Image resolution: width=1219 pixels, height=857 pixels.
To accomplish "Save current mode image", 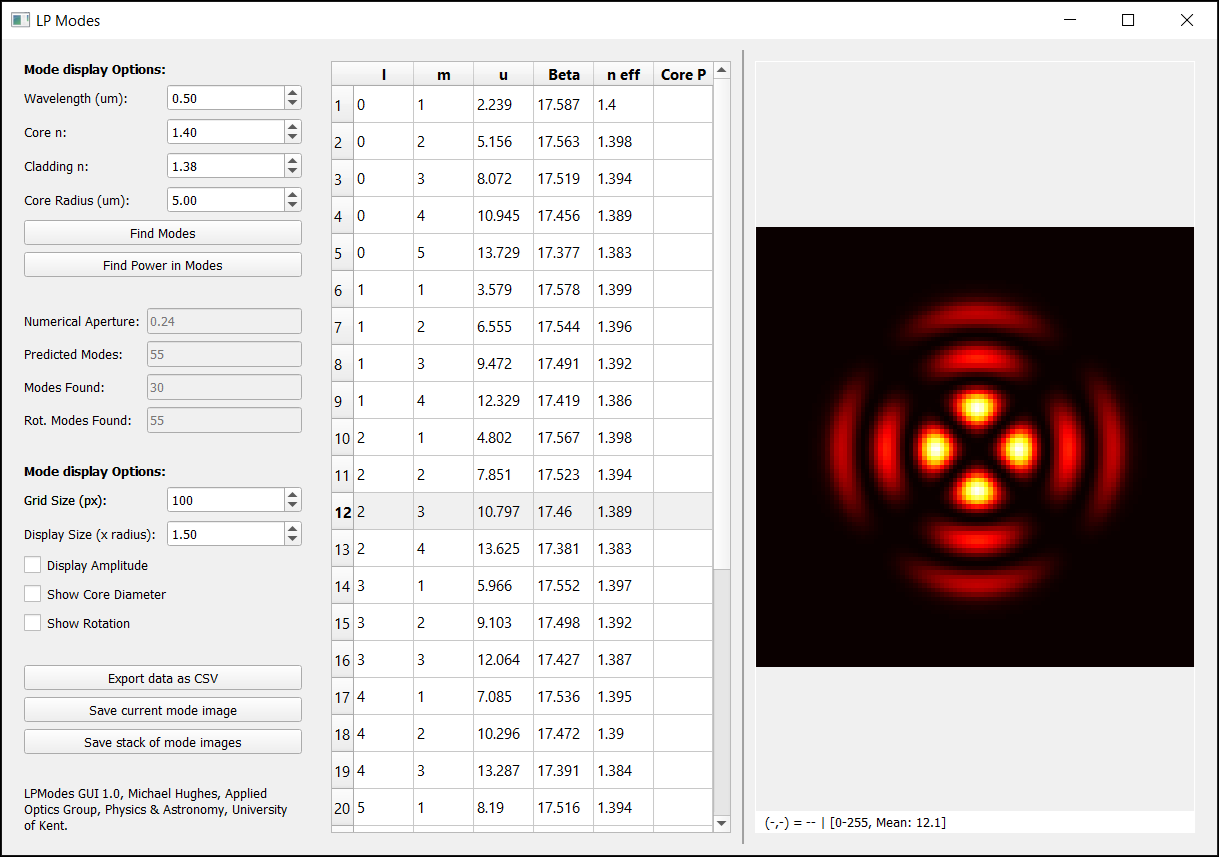I will point(162,709).
